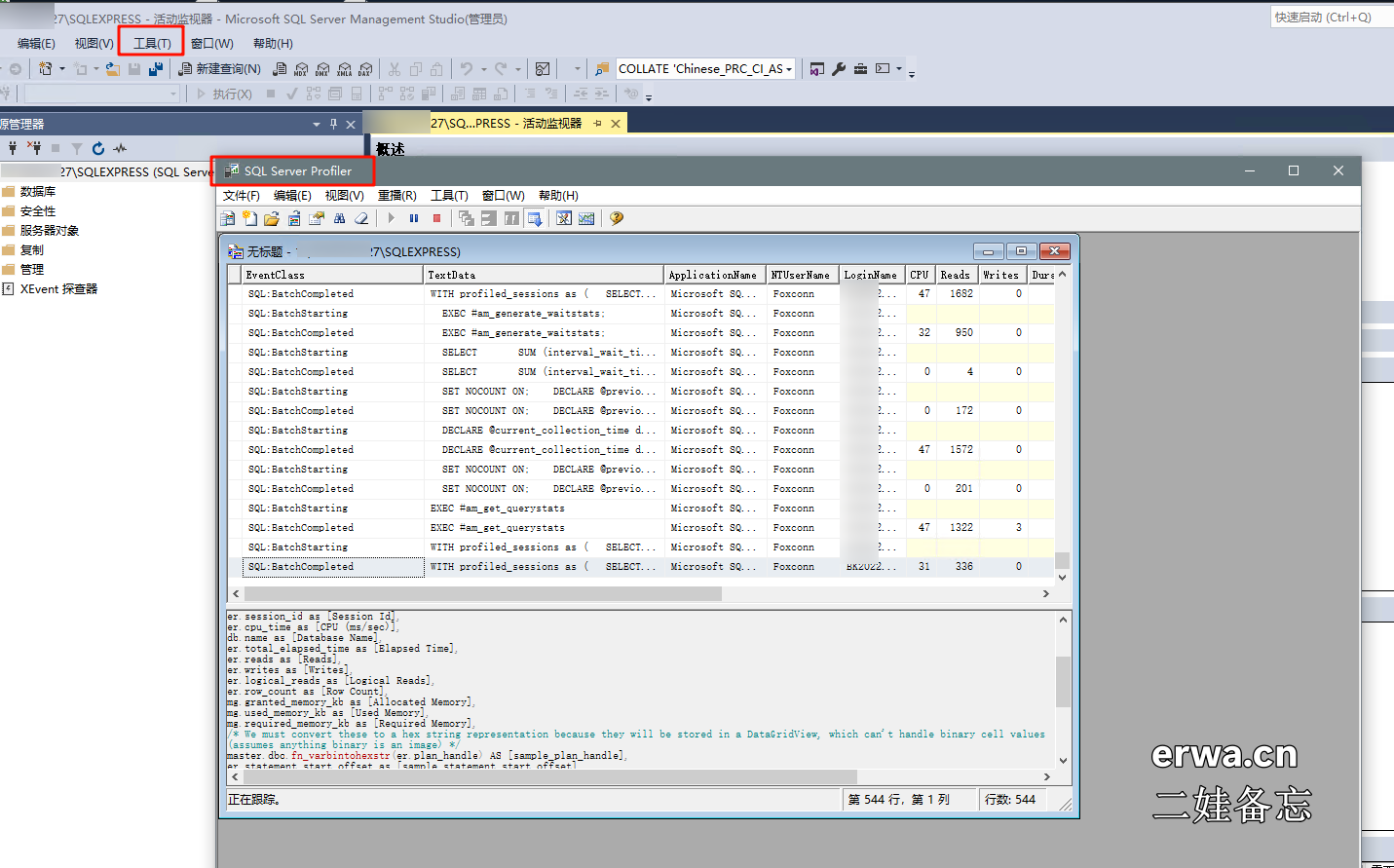Expand 数据库 node in Object Explorer
Image resolution: width=1394 pixels, height=868 pixels.
click(38, 192)
